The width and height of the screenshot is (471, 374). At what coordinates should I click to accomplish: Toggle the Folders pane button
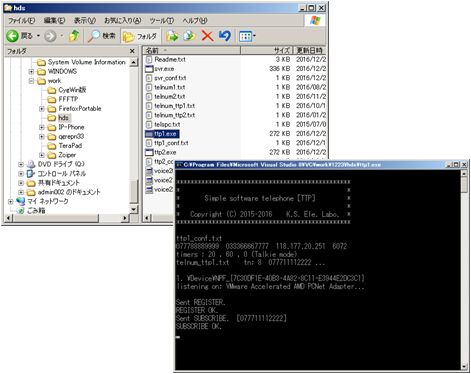tap(140, 36)
